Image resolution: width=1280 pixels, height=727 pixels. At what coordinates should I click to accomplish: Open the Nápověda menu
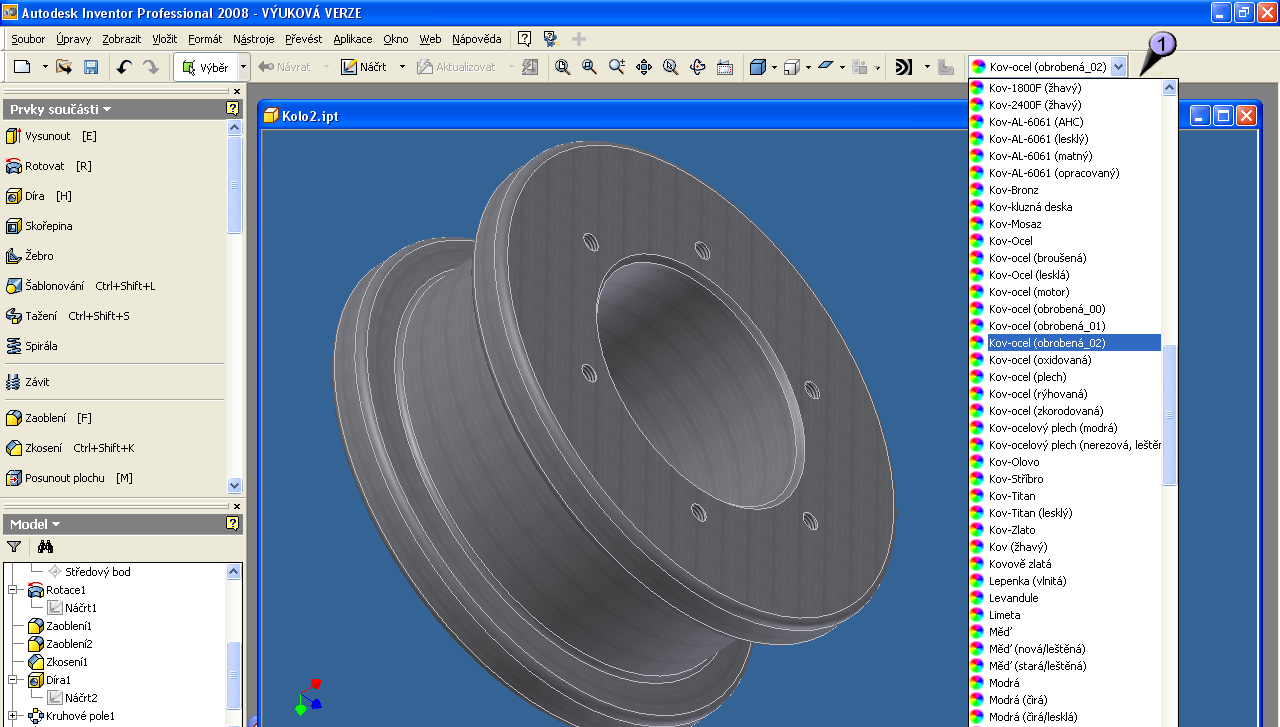[x=477, y=39]
